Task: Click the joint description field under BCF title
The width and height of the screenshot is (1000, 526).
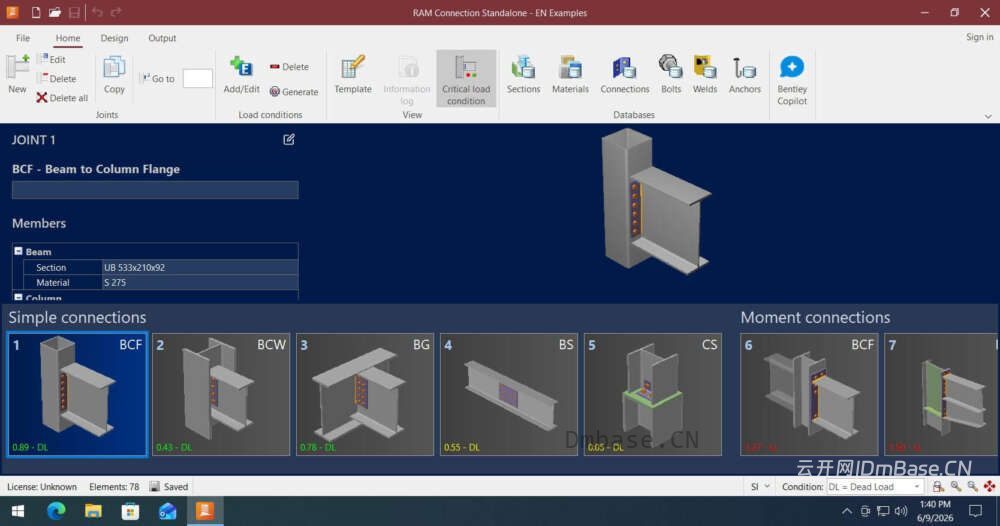Action: tap(155, 189)
